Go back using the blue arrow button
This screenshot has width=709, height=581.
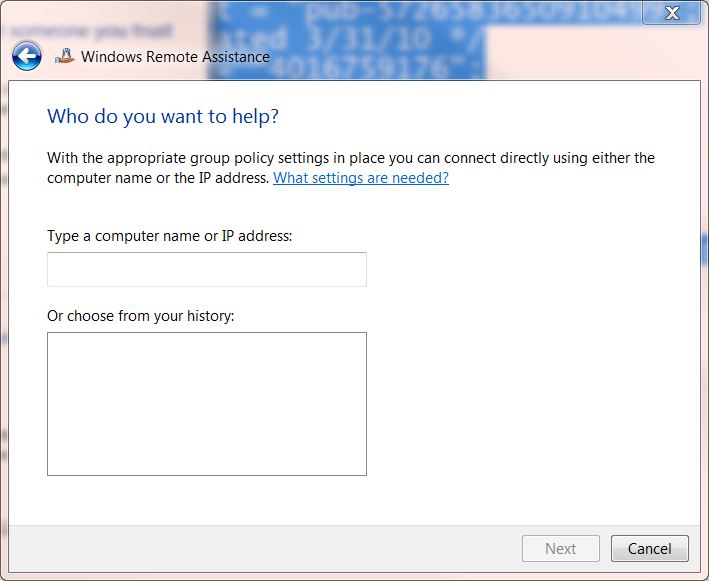tap(27, 56)
